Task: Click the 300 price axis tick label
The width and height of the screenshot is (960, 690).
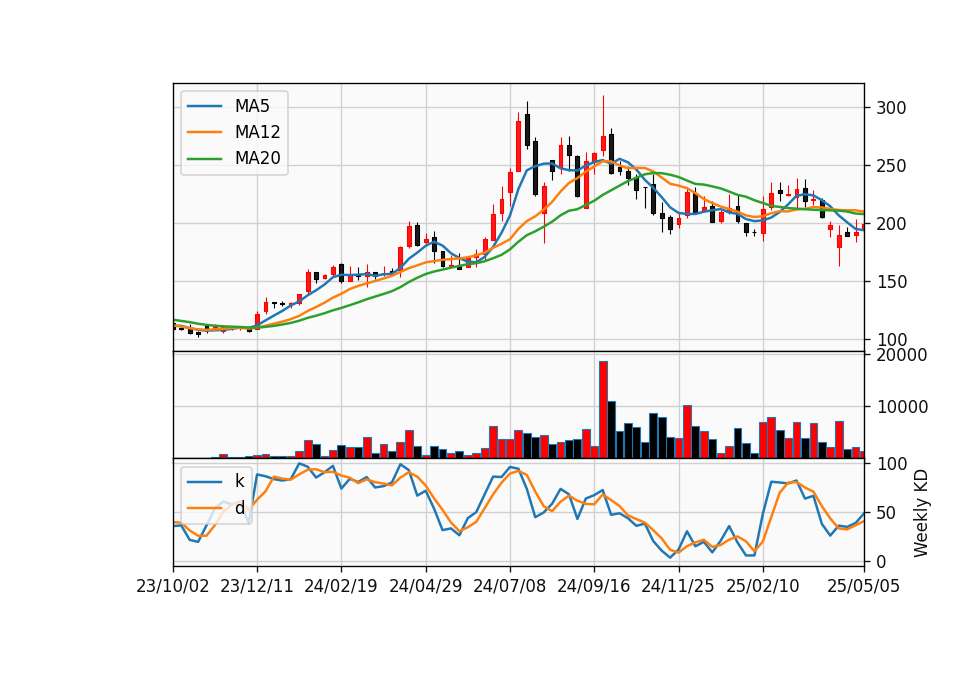Action: 891,108
